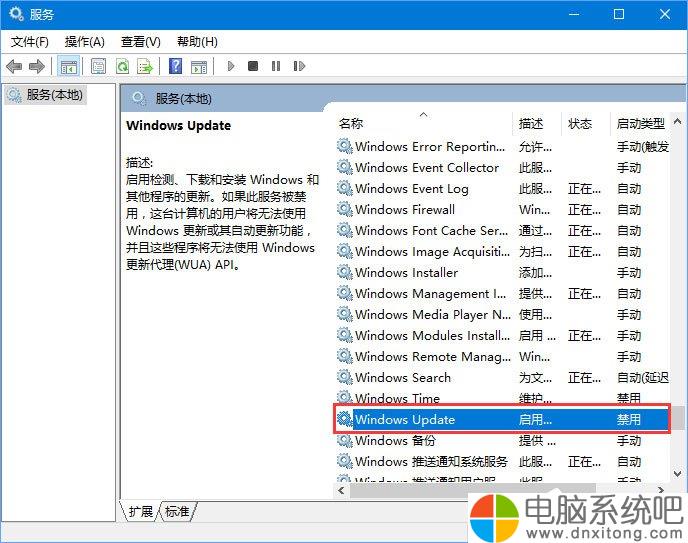
Task: Select the Windows Time service name
Action: [397, 398]
